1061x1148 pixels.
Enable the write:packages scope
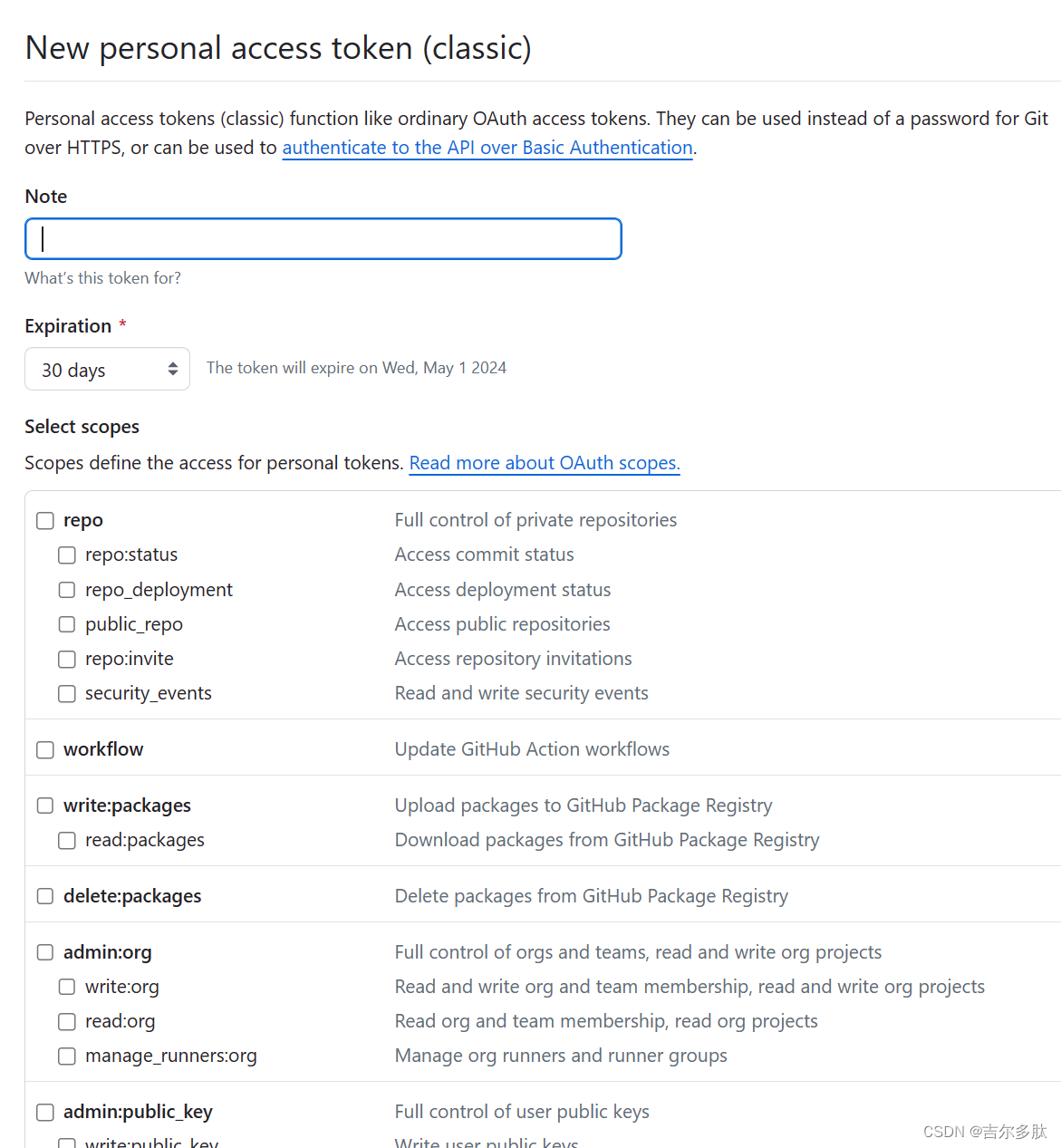click(x=45, y=805)
